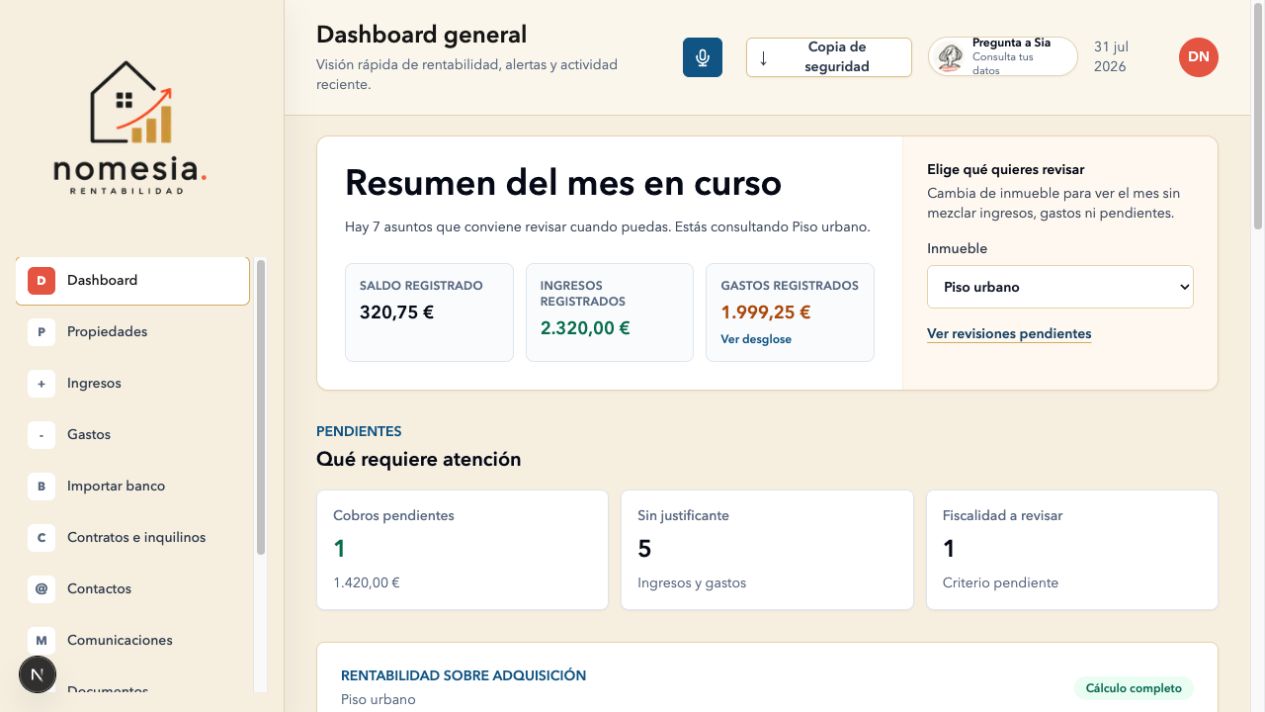1265x712 pixels.
Task: Click the 31 jul 2026 date
Action: (1111, 57)
